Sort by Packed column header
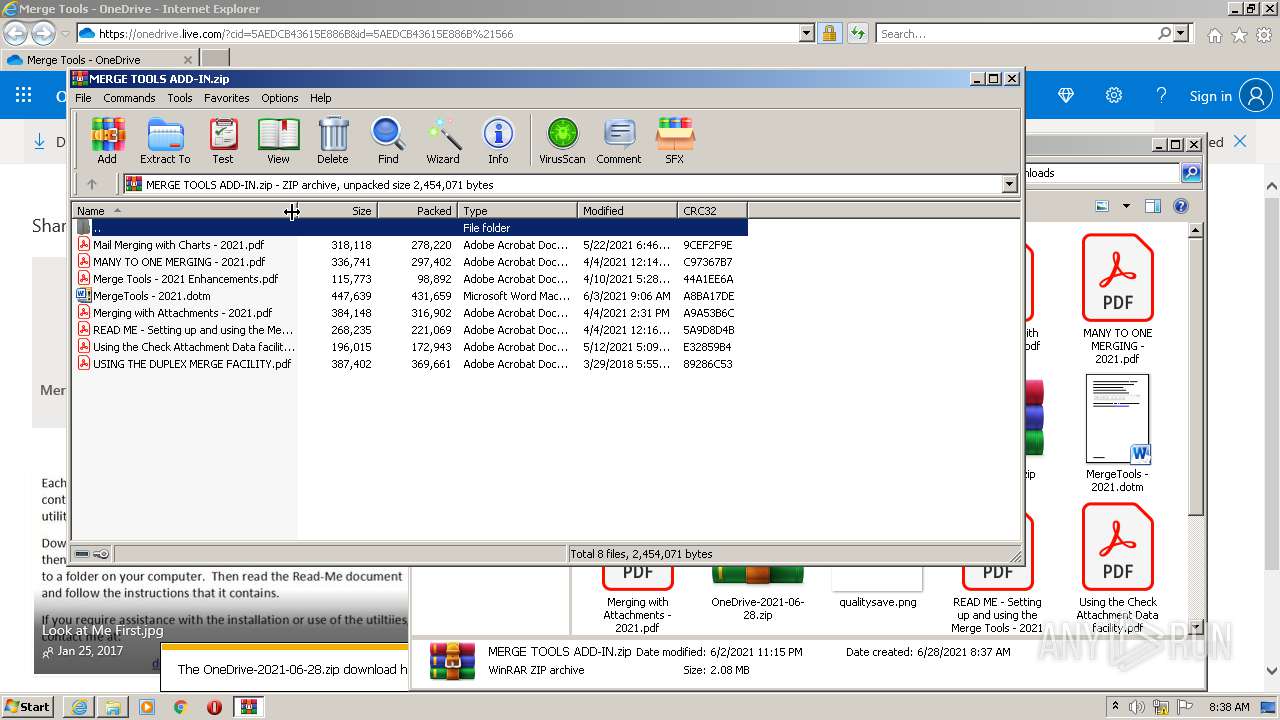This screenshot has height=720, width=1280. click(x=417, y=211)
